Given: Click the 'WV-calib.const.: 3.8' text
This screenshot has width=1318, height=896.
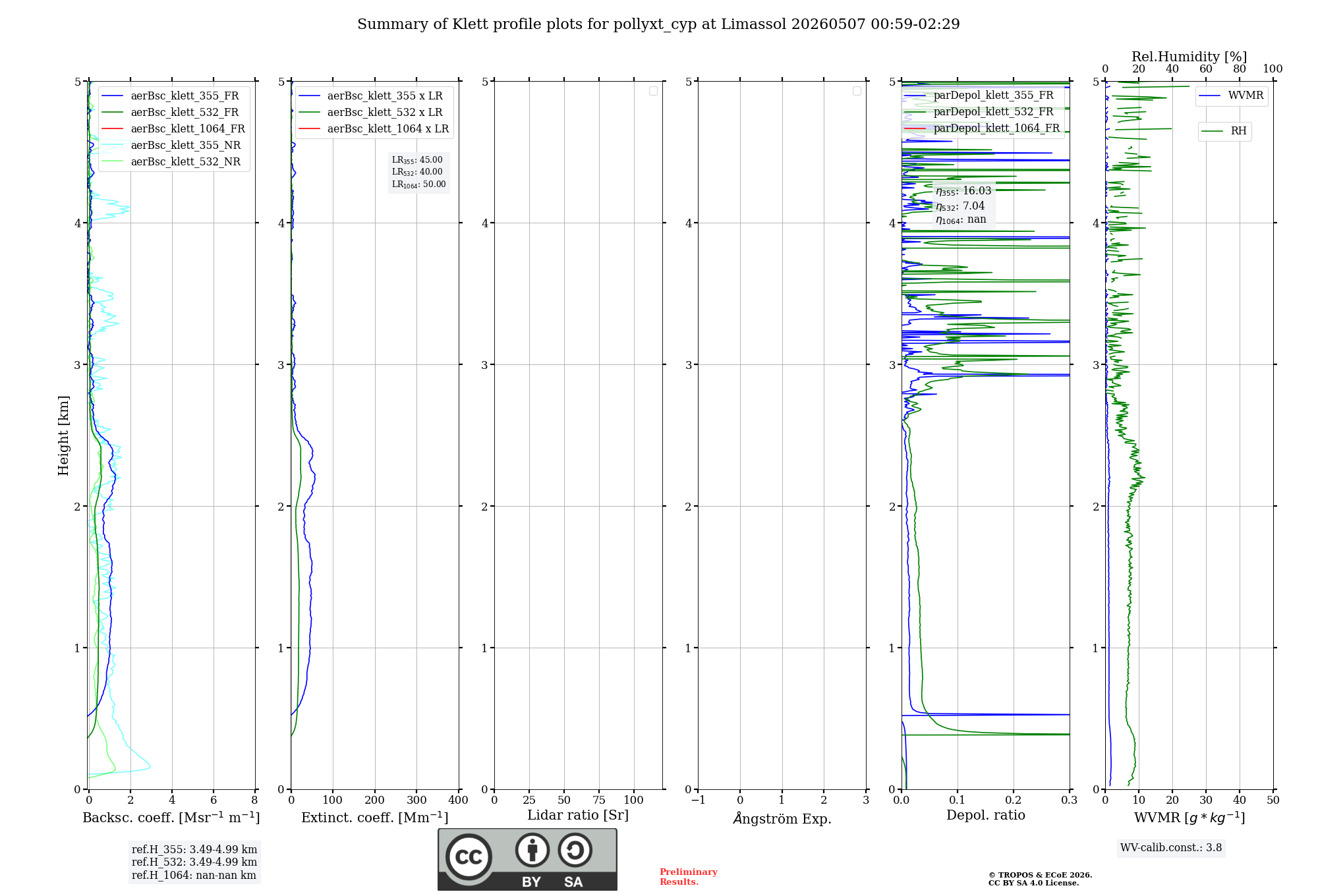Looking at the screenshot, I should [1171, 848].
